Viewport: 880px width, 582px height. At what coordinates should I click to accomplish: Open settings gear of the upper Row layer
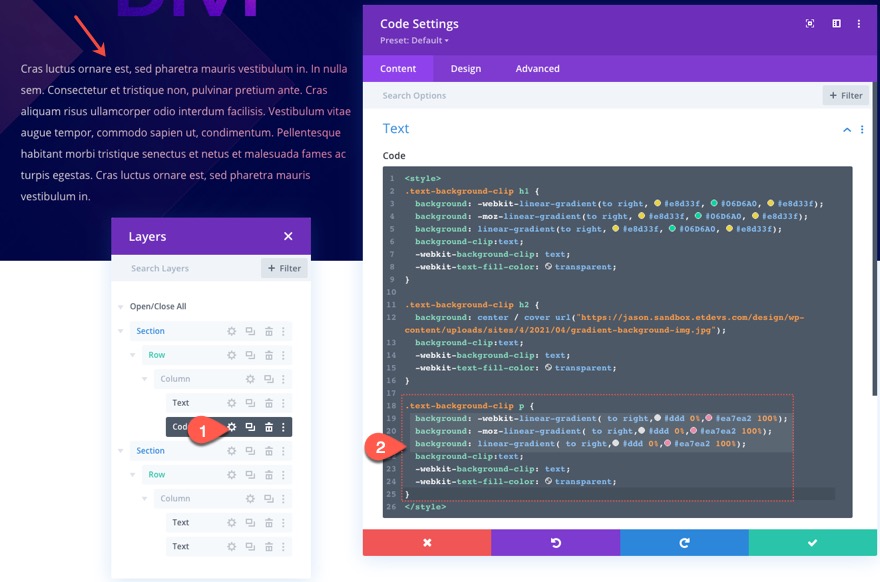click(231, 355)
